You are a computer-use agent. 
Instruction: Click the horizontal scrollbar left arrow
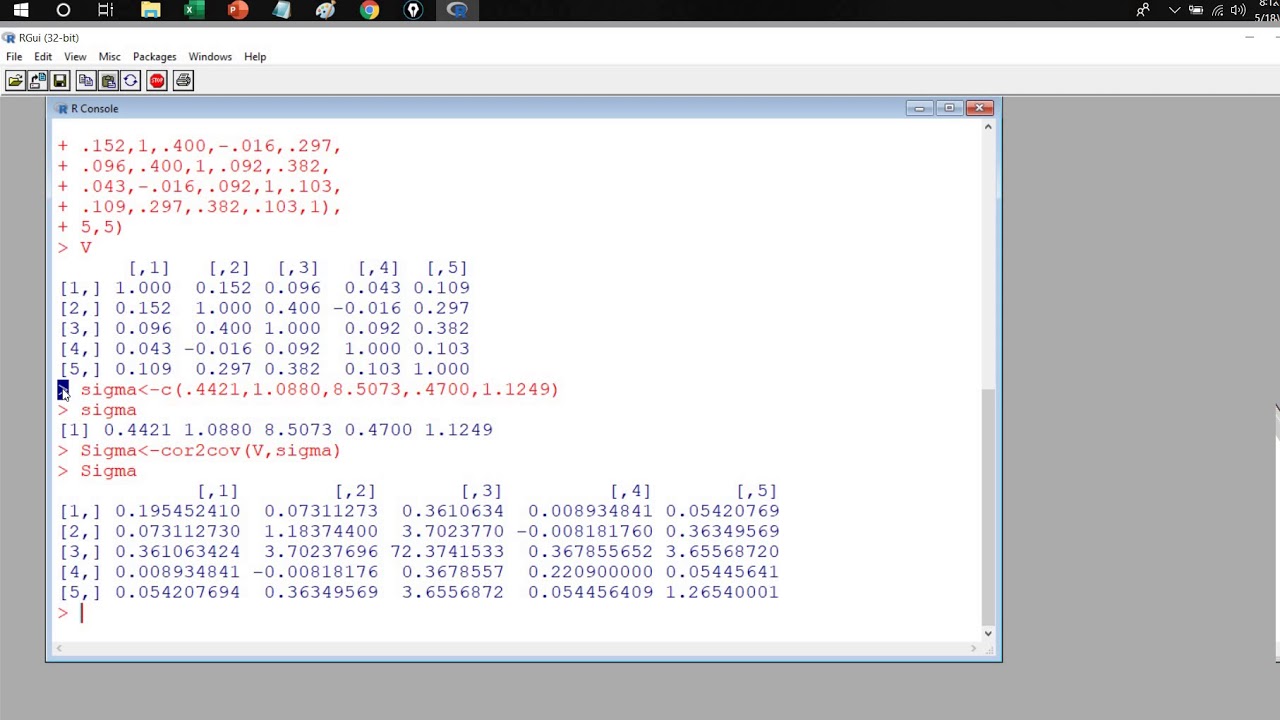(57, 649)
